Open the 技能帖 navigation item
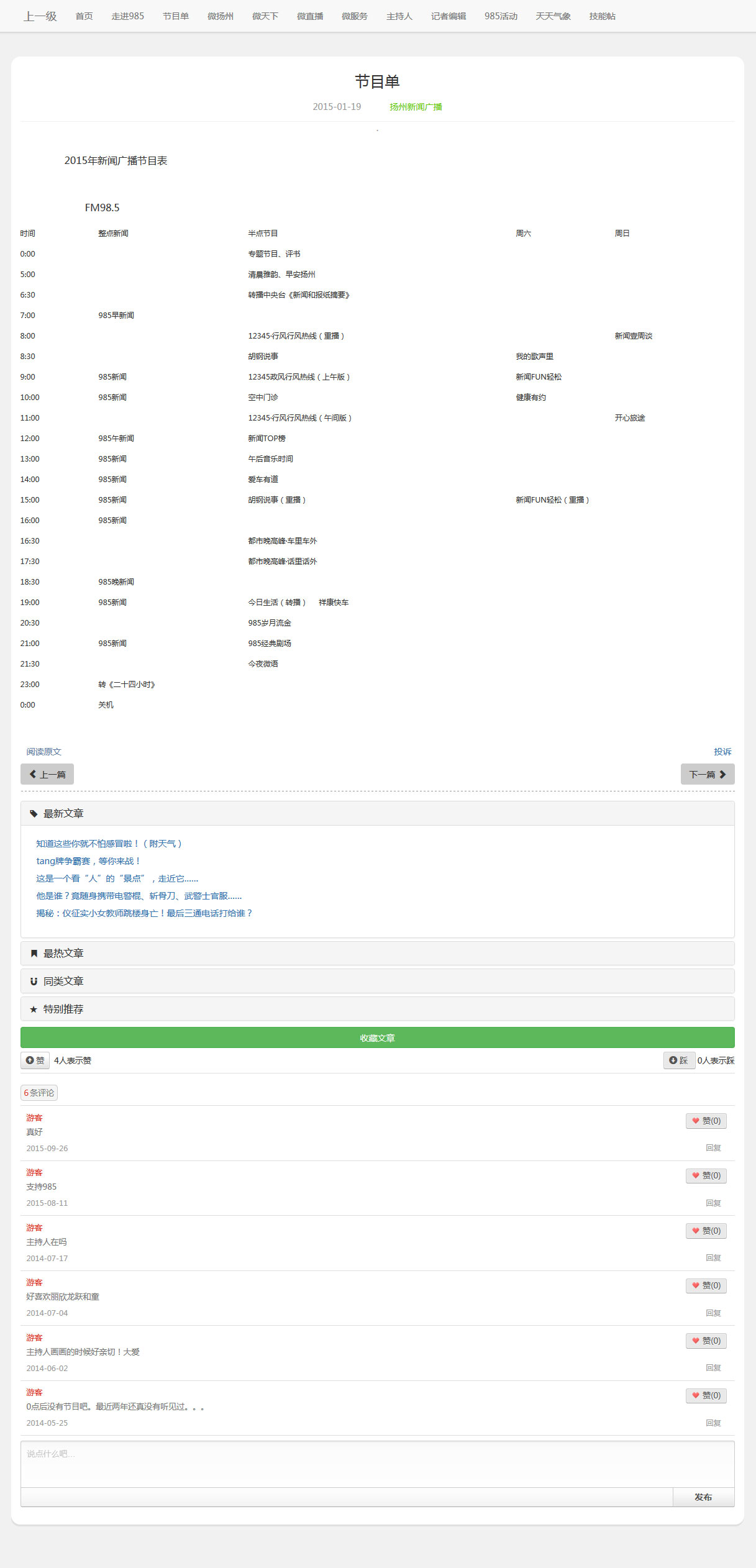Screen dimensions: 756x1568 [603, 16]
